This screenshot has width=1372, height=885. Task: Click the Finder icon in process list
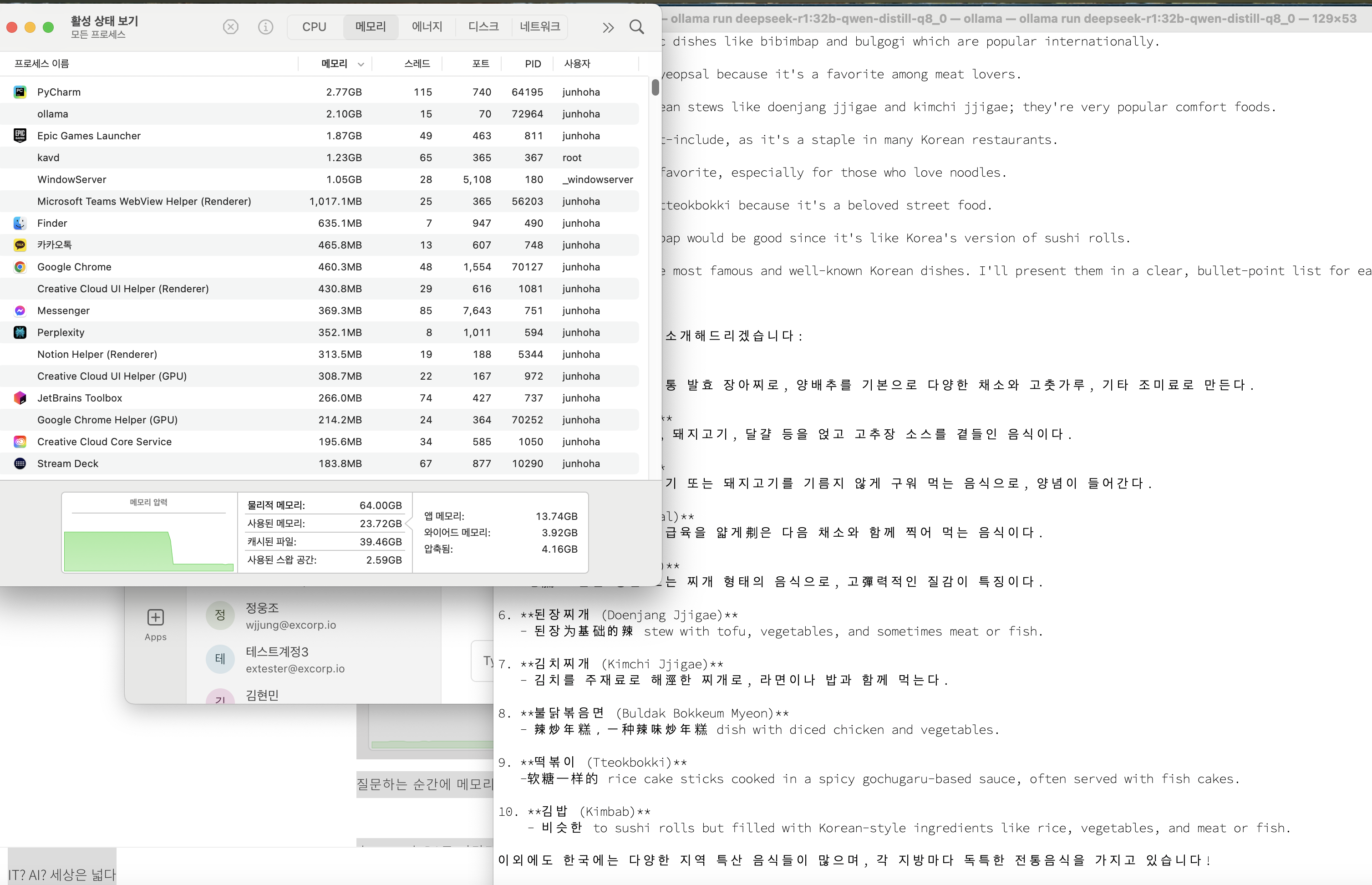tap(20, 223)
